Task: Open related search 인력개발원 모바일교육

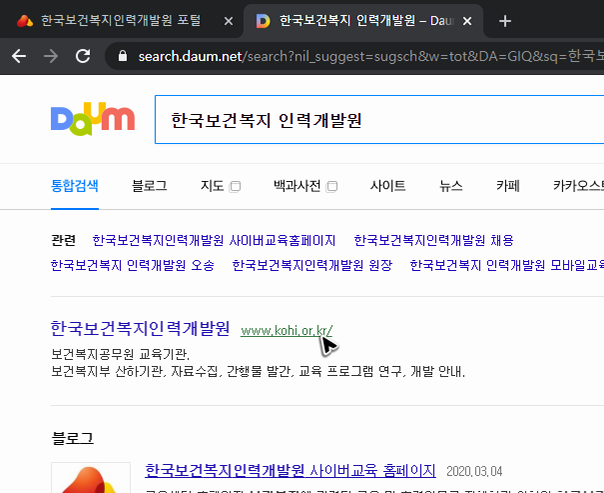Action: pyautogui.click(x=507, y=265)
